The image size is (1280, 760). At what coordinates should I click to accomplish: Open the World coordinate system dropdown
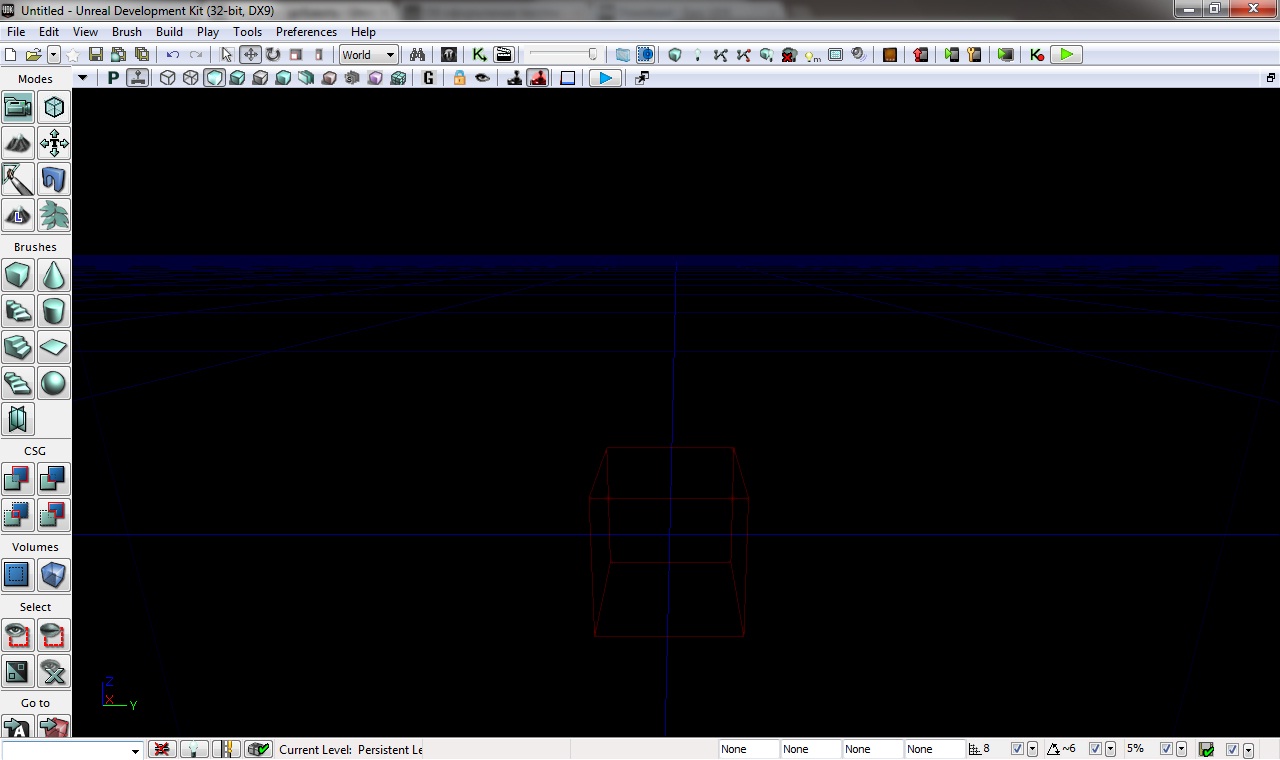pyautogui.click(x=368, y=55)
